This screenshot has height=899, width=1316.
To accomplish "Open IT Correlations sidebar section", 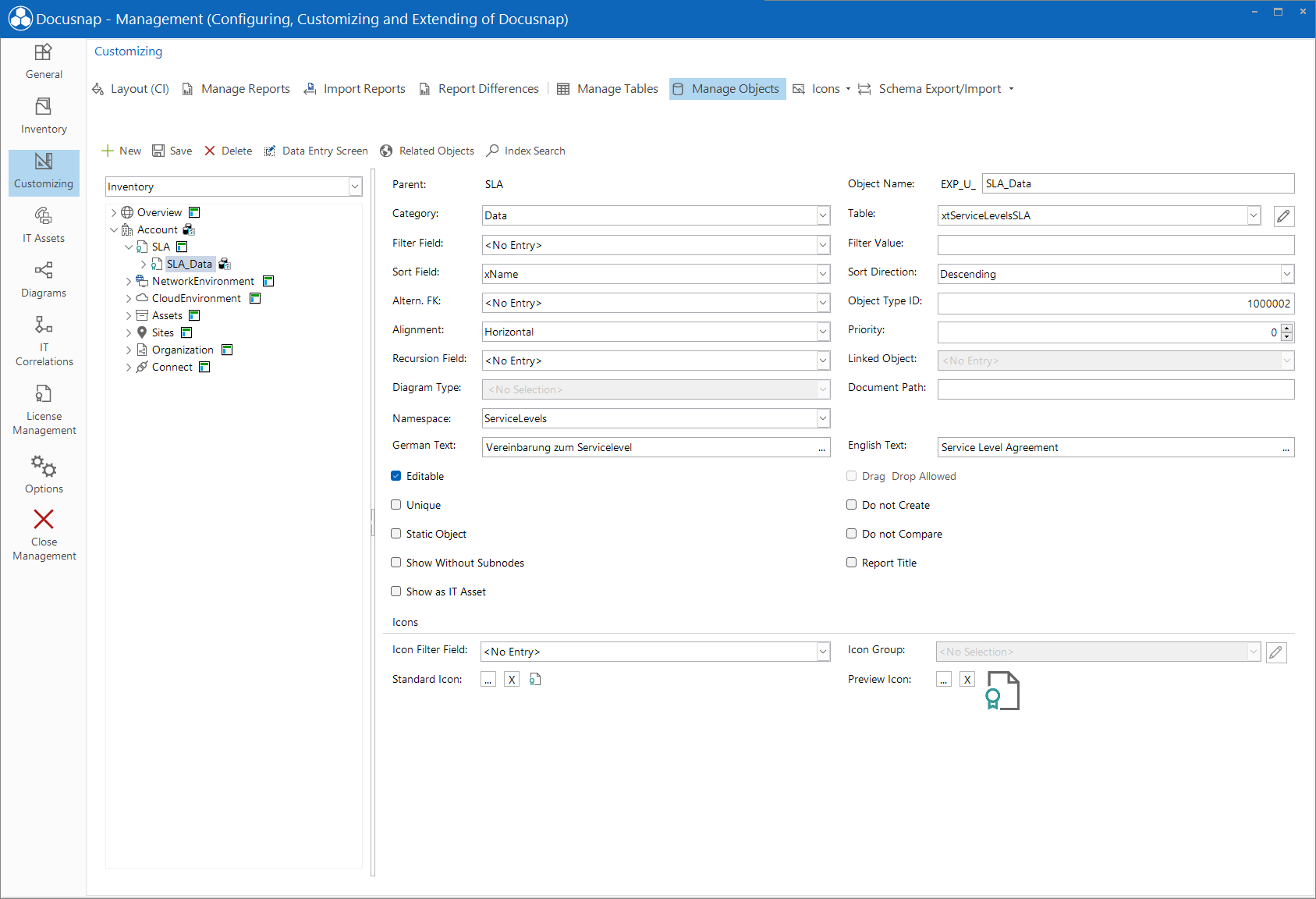I will coord(44,341).
